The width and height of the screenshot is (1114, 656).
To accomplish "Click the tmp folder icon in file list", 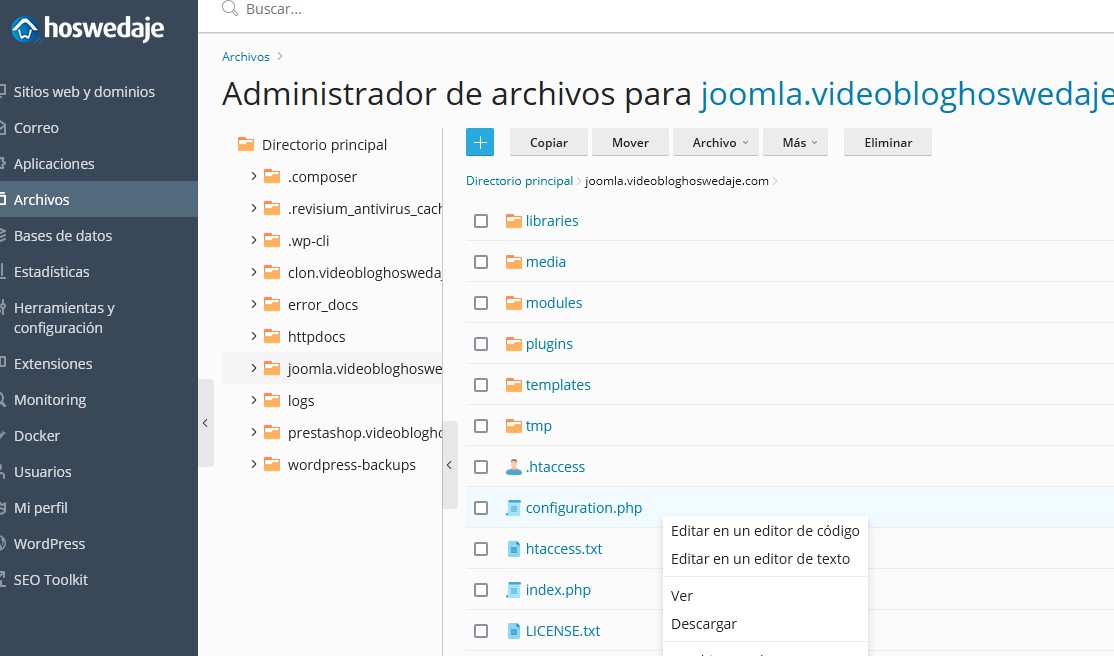I will pos(514,426).
